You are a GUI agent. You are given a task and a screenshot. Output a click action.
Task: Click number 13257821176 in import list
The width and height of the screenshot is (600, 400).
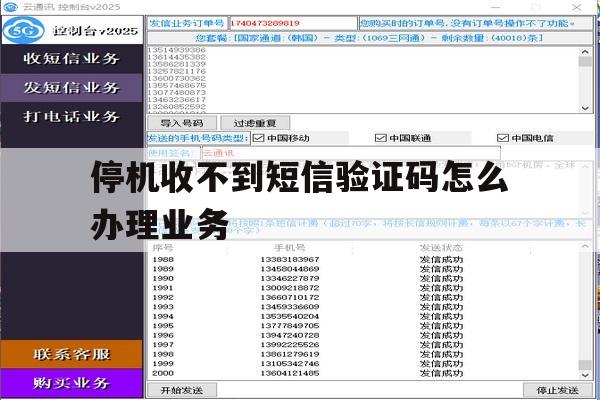pos(177,71)
